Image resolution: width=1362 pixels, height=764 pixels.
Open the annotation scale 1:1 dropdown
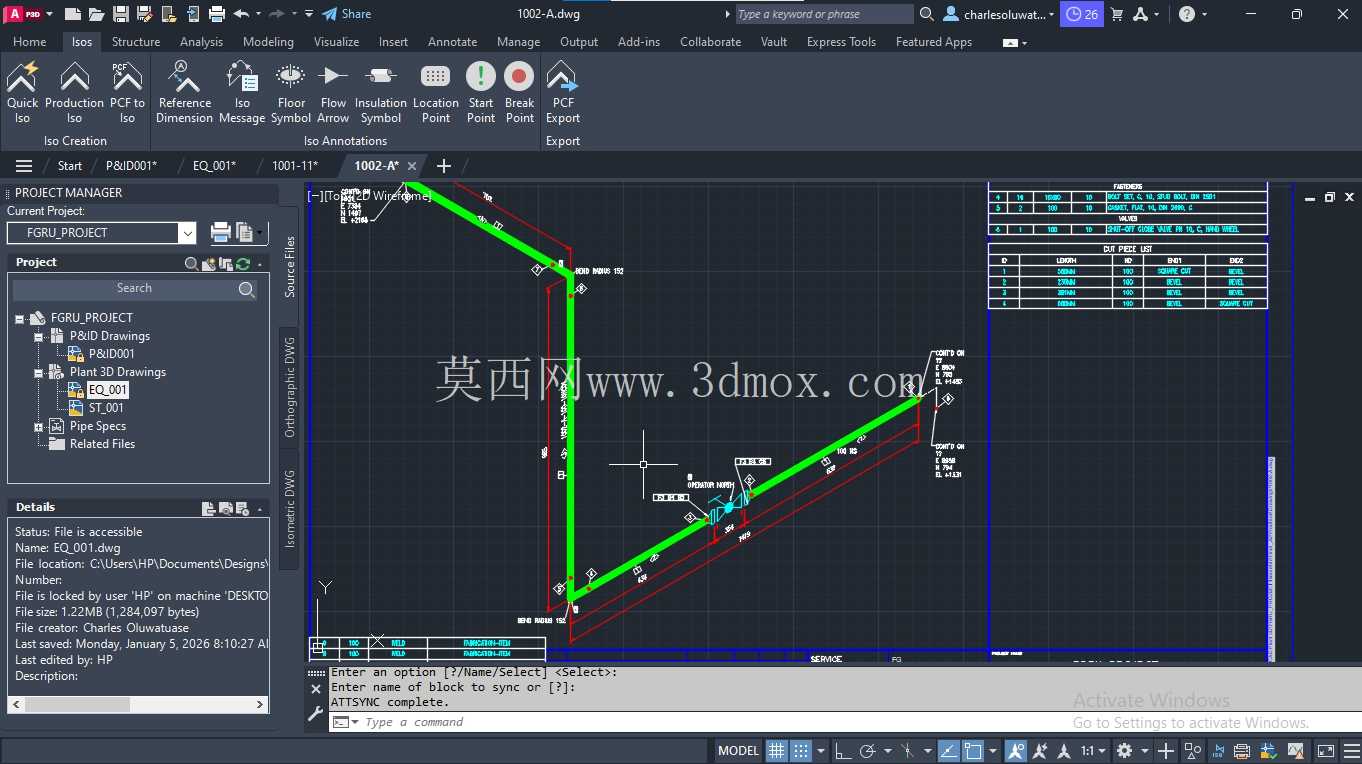pyautogui.click(x=1093, y=751)
